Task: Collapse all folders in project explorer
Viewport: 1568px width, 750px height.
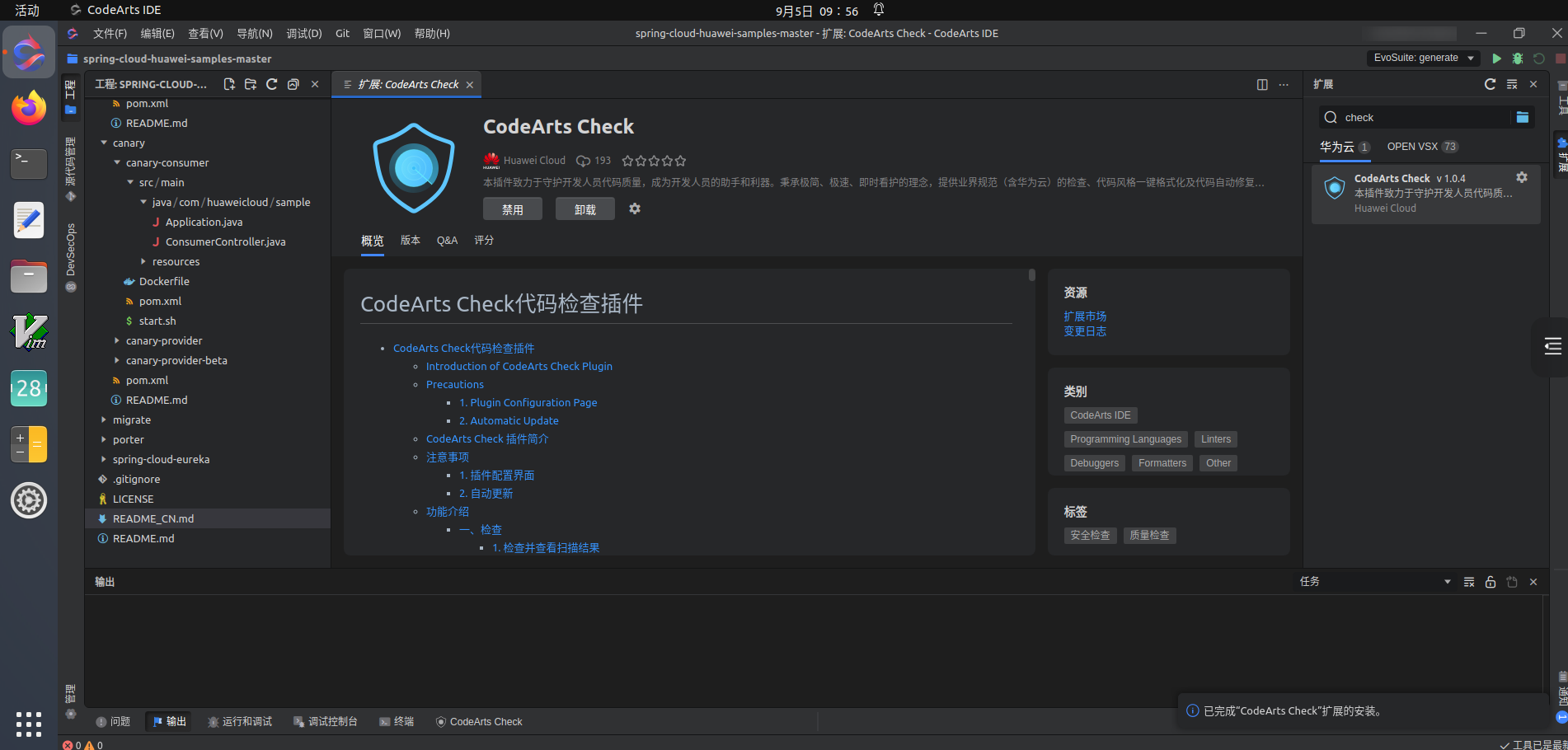Action: click(x=293, y=84)
